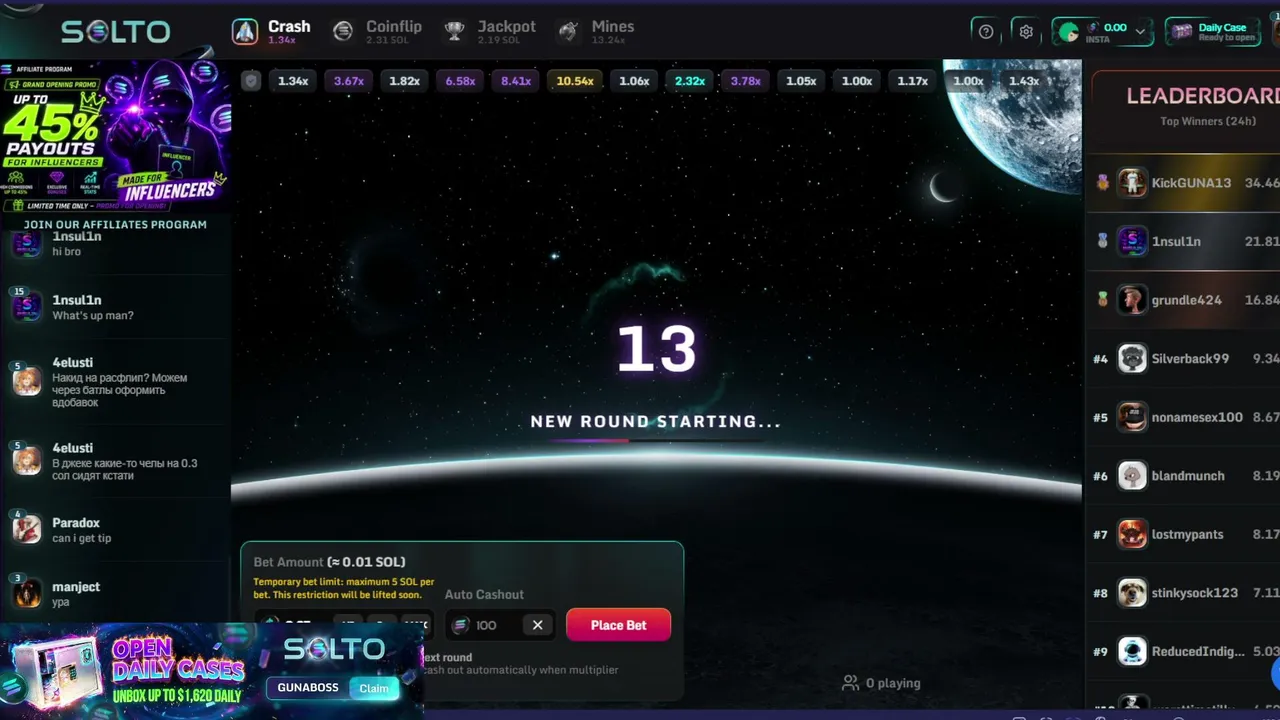
Task: Click lostmypants's leaderboard avatar
Action: click(x=1132, y=534)
